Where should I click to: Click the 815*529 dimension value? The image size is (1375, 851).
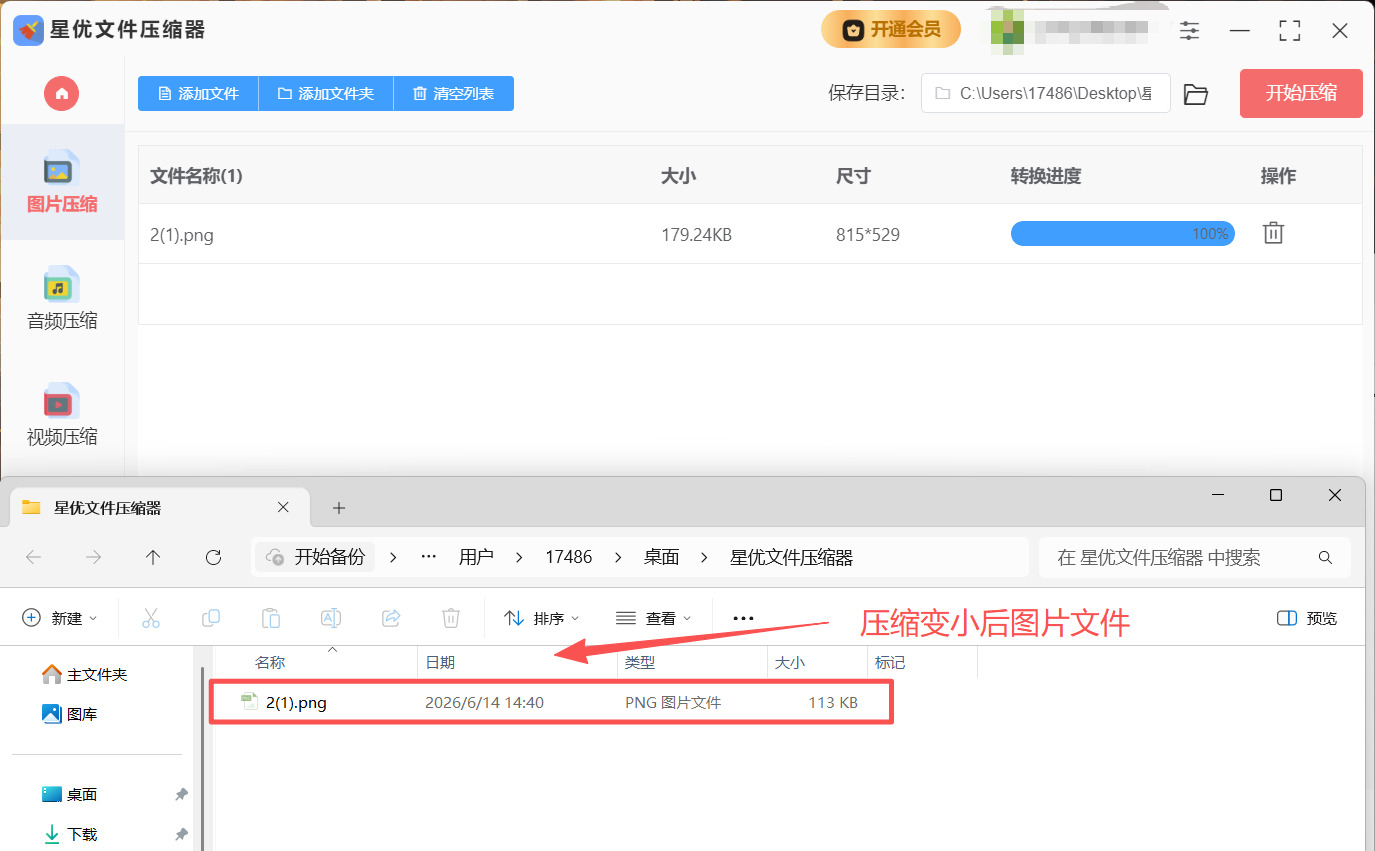[x=868, y=236]
